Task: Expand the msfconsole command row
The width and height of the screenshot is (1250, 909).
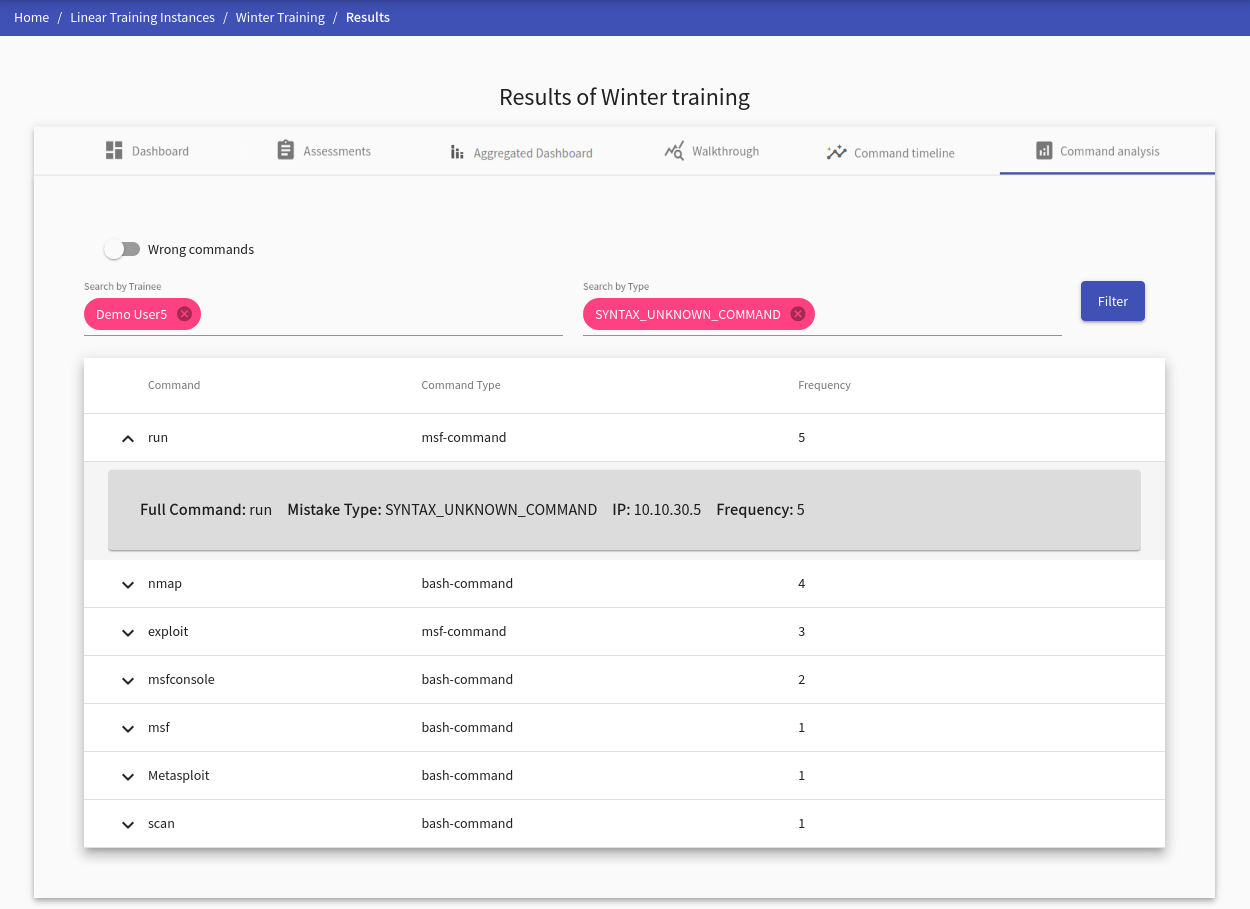Action: point(127,680)
